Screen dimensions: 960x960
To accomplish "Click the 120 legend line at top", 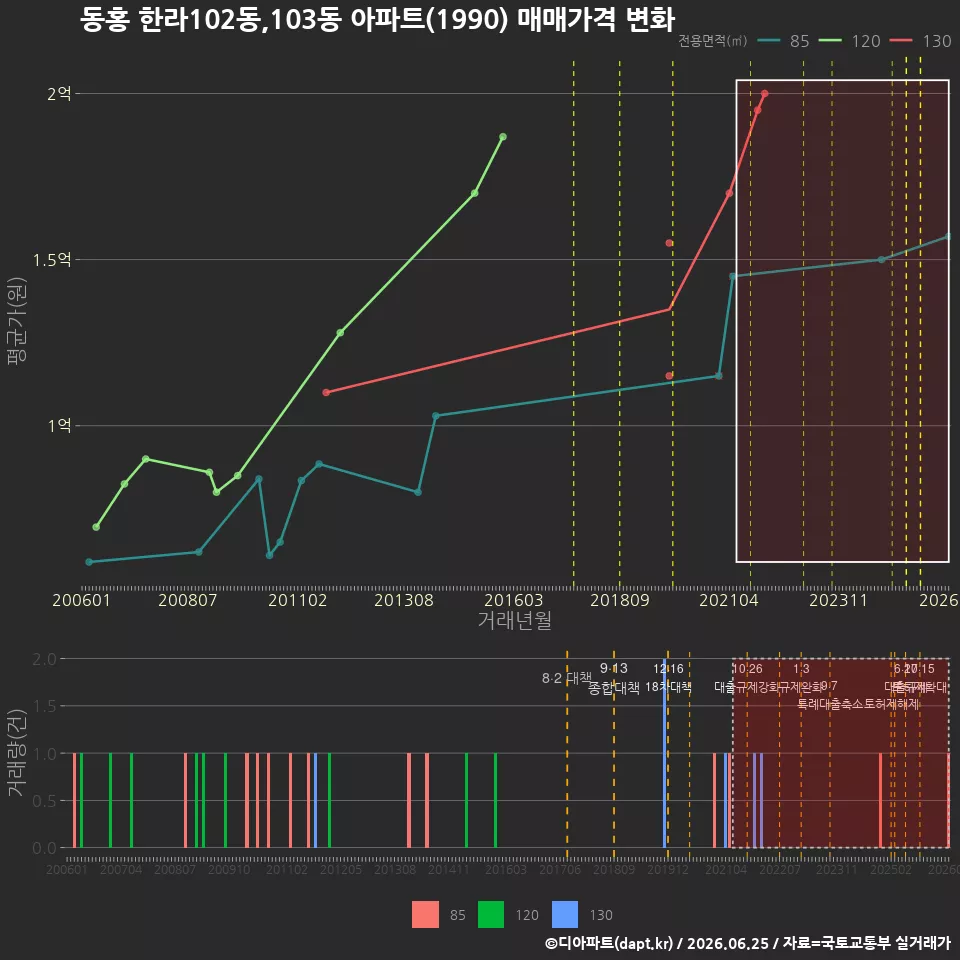I will 830,41.
